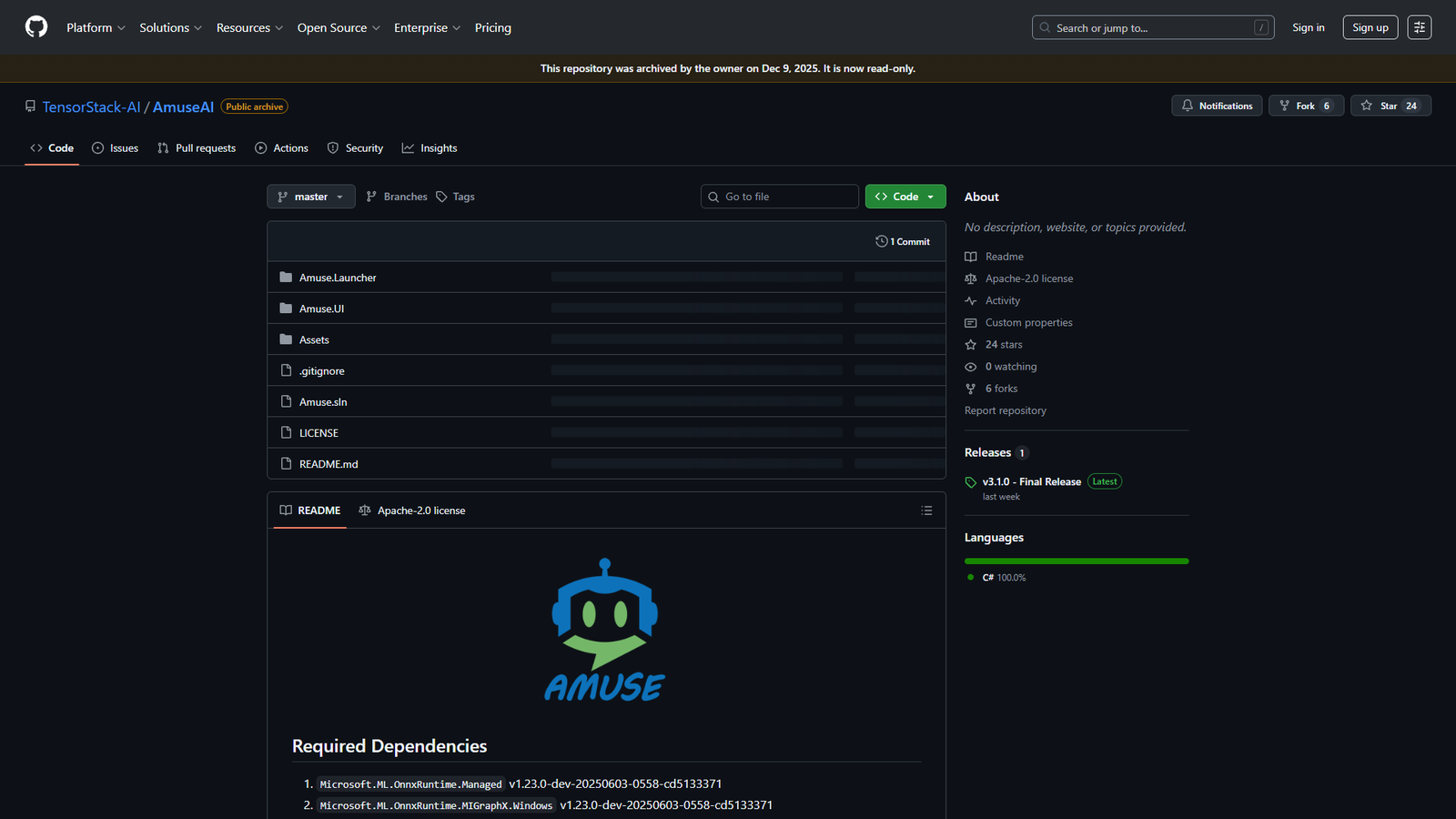Image resolution: width=1456 pixels, height=819 pixels.
Task: Go to the Pricing page
Action: tap(493, 28)
